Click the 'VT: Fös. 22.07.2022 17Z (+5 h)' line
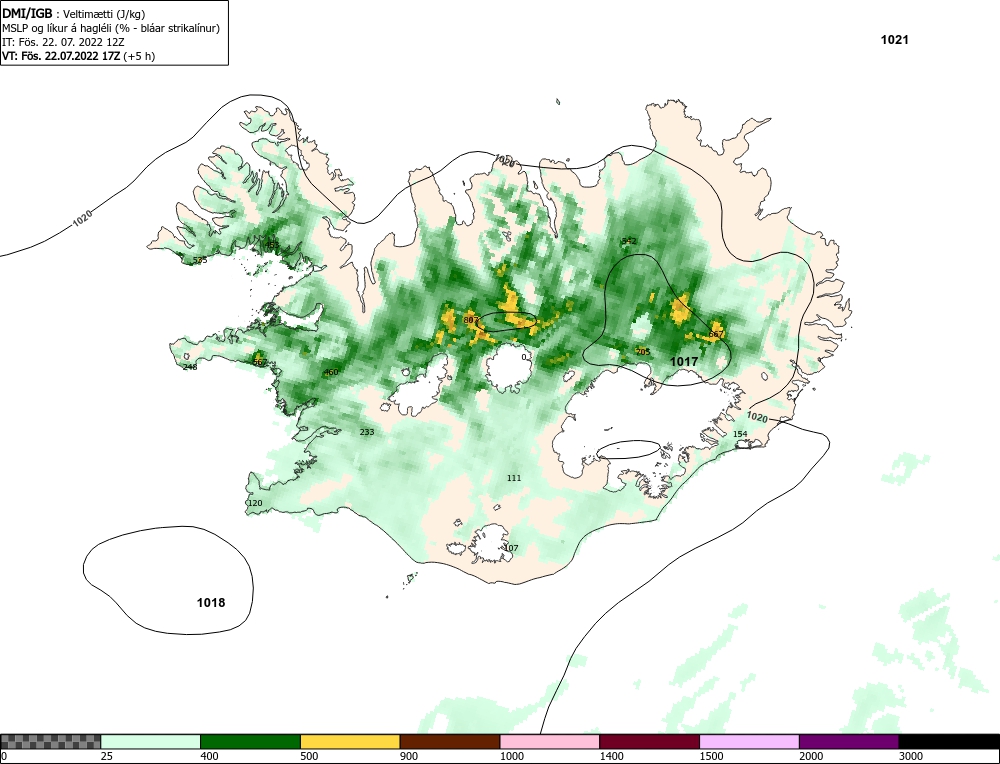 coord(78,55)
